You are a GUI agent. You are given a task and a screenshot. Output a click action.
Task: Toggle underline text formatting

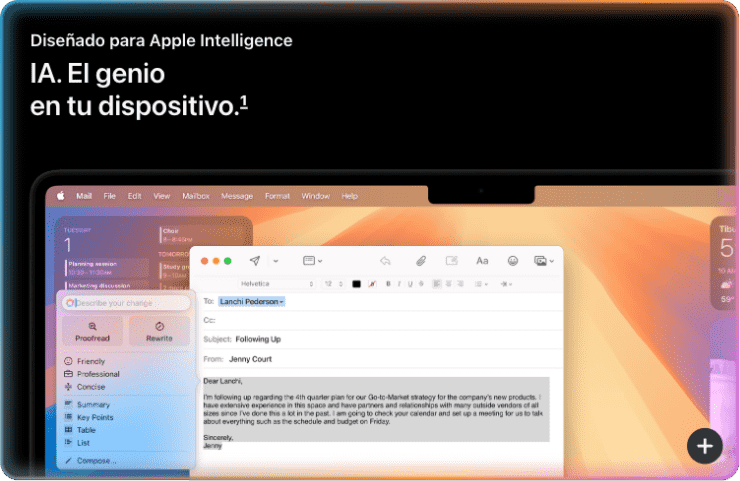[409, 284]
